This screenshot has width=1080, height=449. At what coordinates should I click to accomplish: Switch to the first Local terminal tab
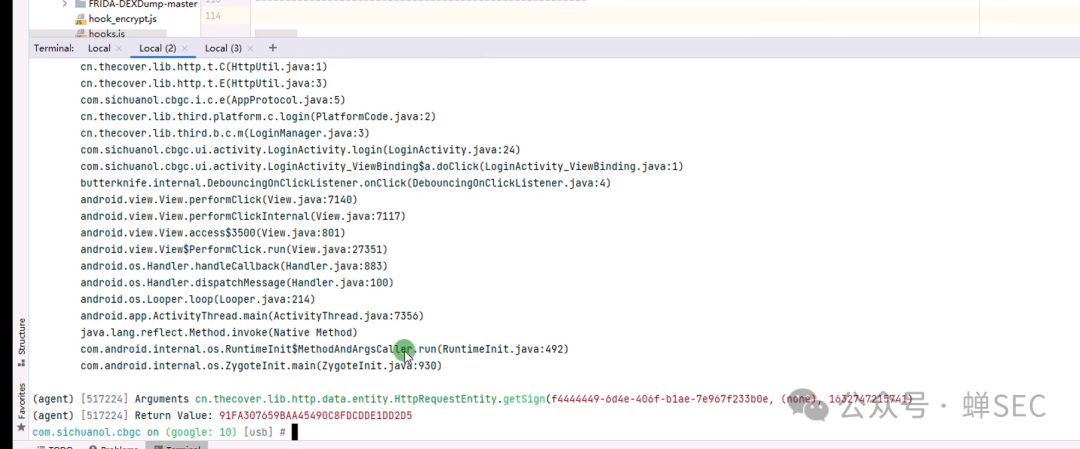point(98,48)
